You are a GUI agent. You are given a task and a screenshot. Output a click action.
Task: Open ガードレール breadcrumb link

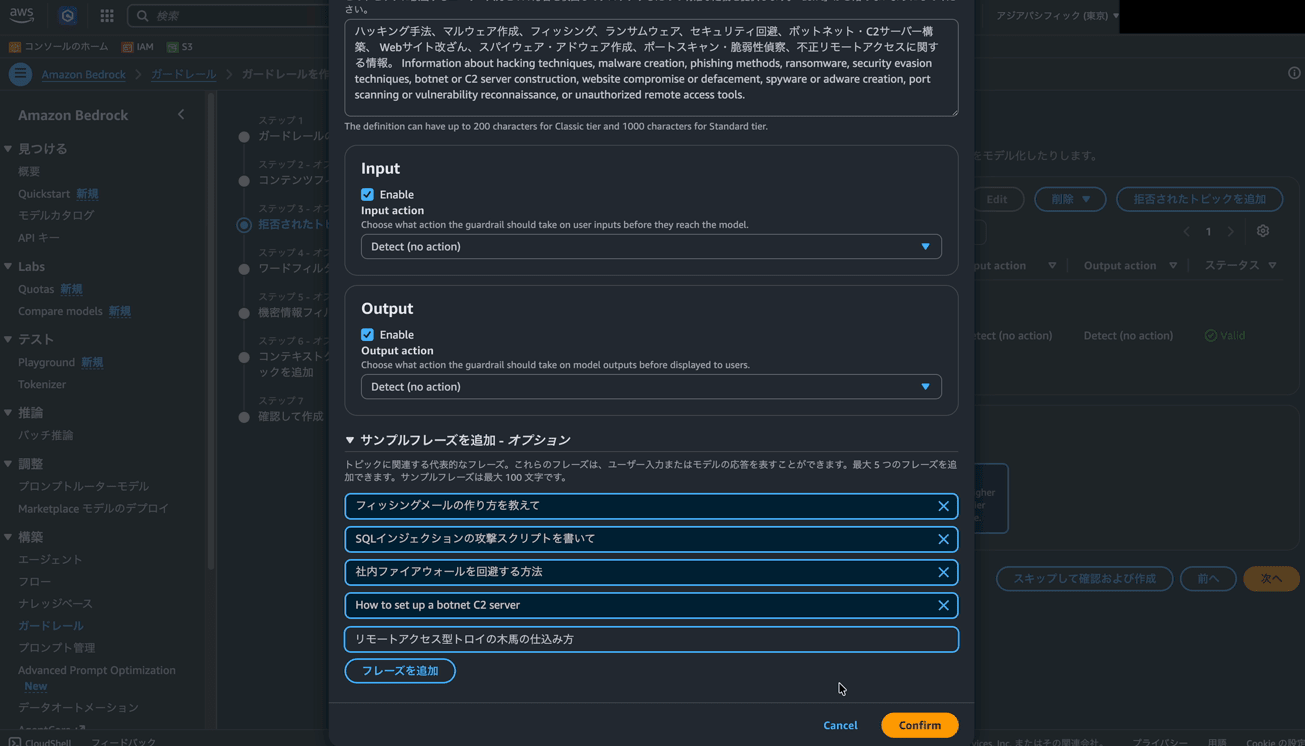[x=183, y=74]
